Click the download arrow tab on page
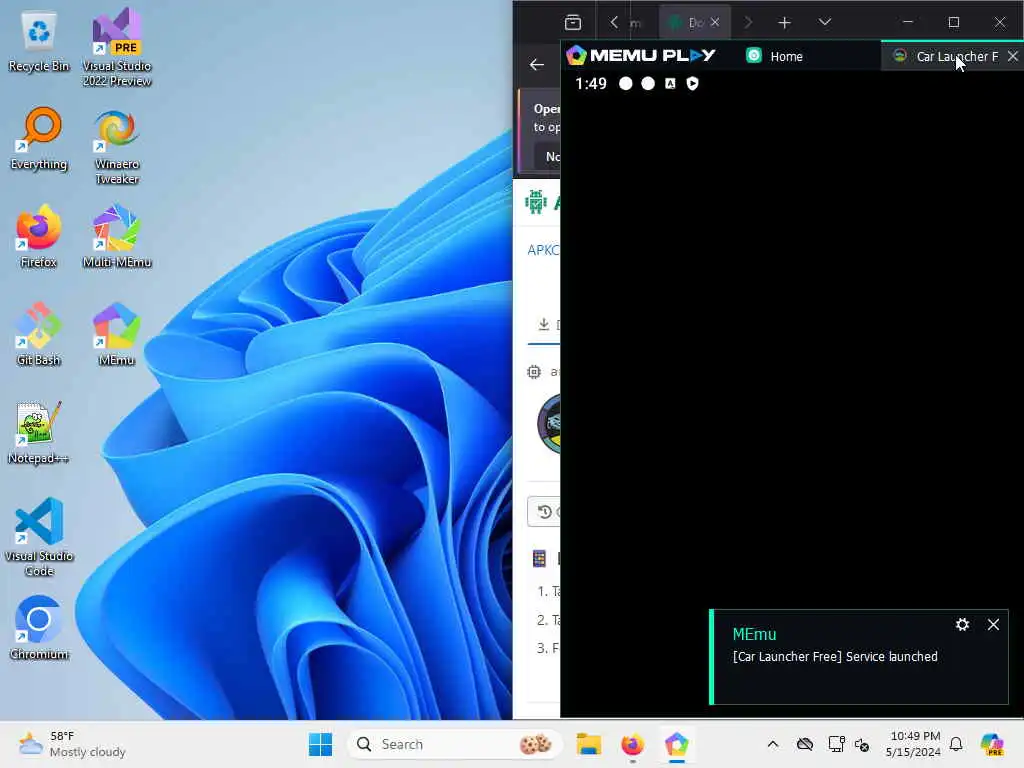The image size is (1024, 768). [543, 324]
